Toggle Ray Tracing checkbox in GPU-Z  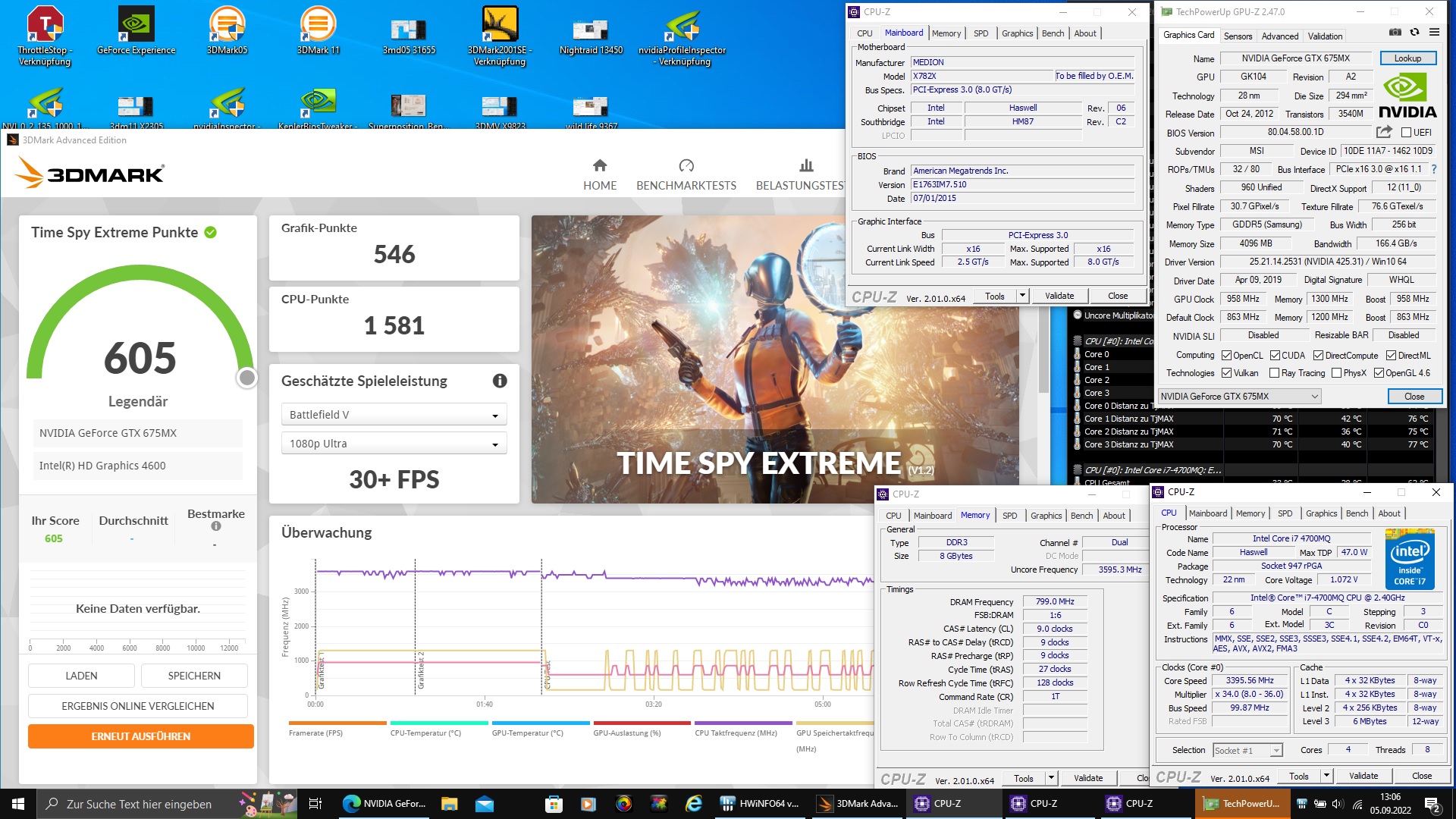coord(1274,373)
